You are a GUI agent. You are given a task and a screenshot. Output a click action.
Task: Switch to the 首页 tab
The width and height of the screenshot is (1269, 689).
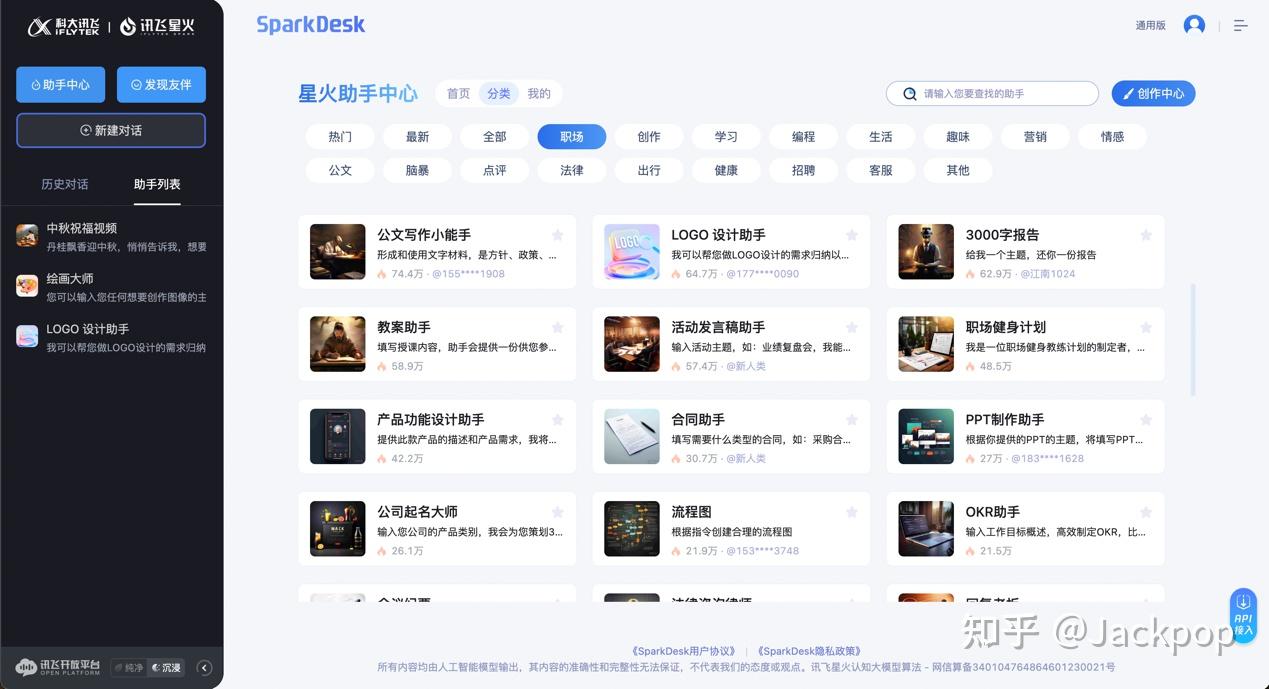[x=458, y=94]
